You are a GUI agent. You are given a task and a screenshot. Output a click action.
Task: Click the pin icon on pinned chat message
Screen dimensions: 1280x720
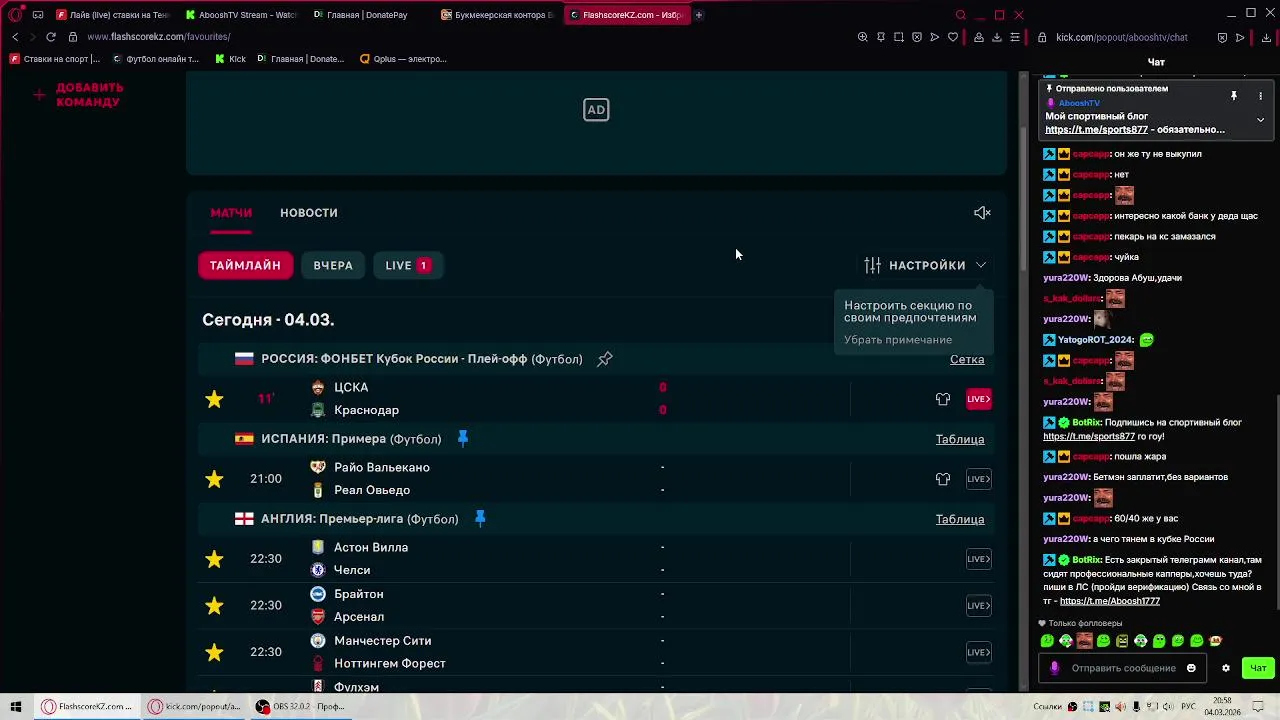tap(1234, 96)
